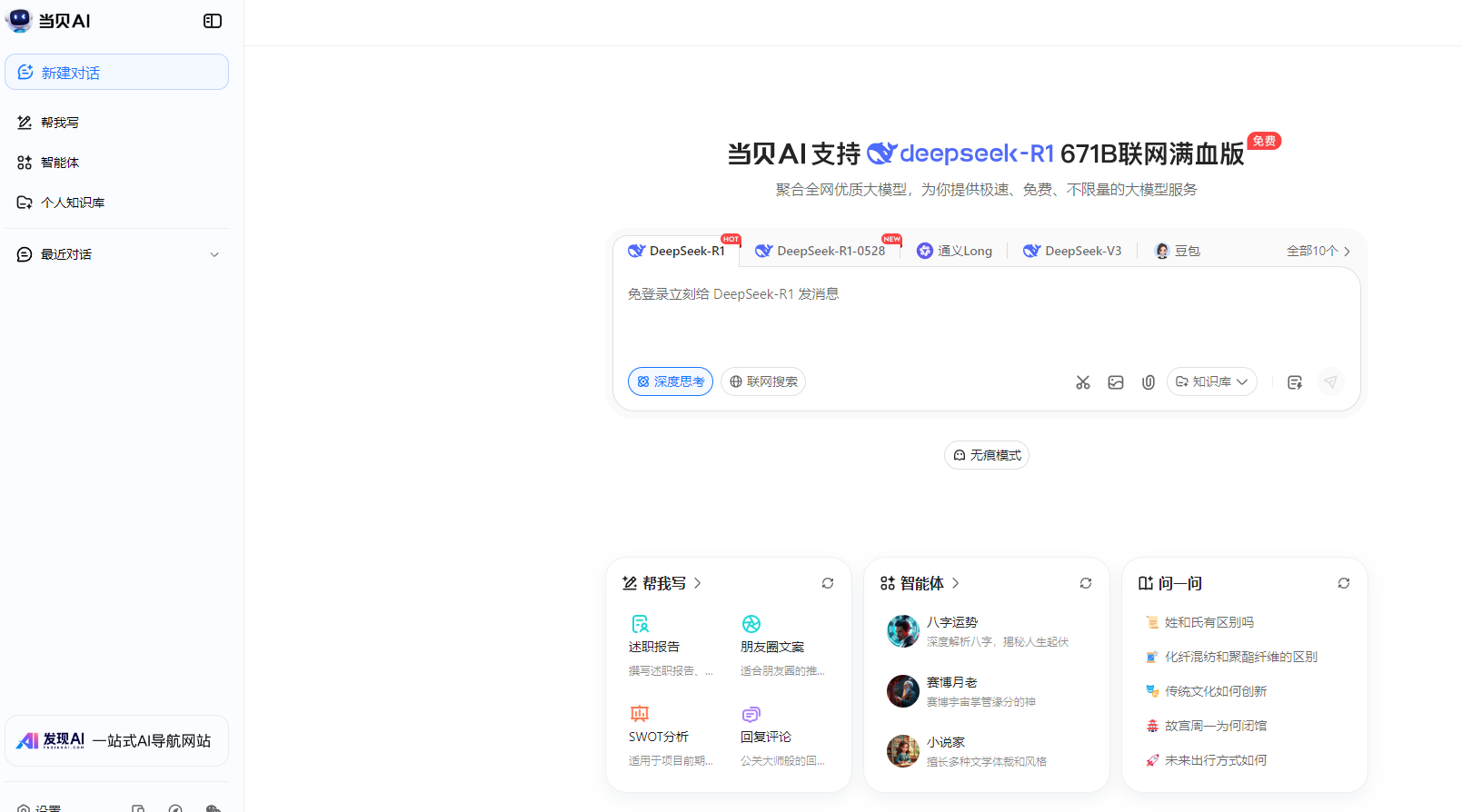Toggle 深度思考 deep thinking mode
Viewport: 1462px width, 812px height.
click(x=671, y=381)
